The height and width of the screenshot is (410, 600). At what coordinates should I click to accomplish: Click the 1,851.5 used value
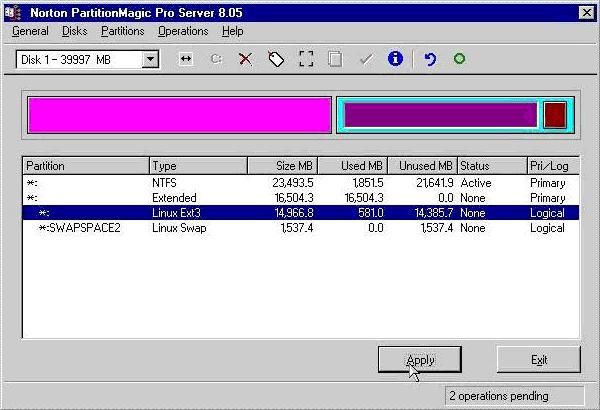pos(368,183)
